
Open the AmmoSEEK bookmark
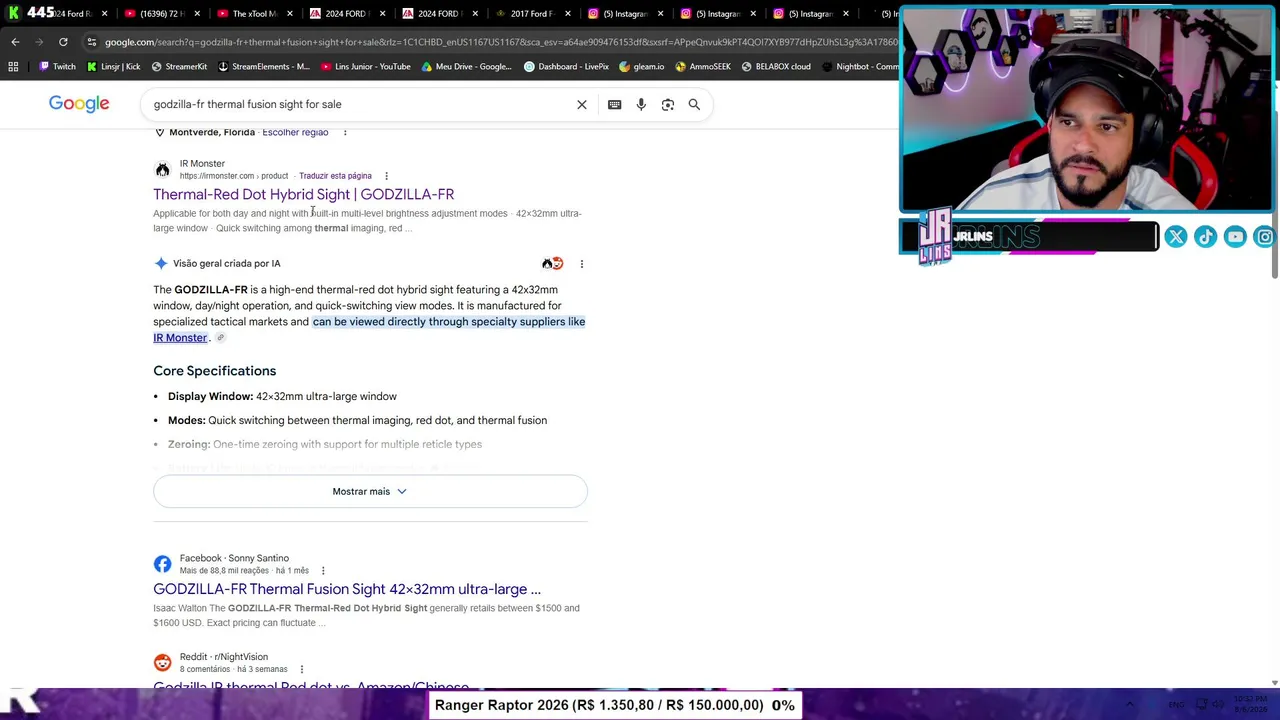(703, 67)
